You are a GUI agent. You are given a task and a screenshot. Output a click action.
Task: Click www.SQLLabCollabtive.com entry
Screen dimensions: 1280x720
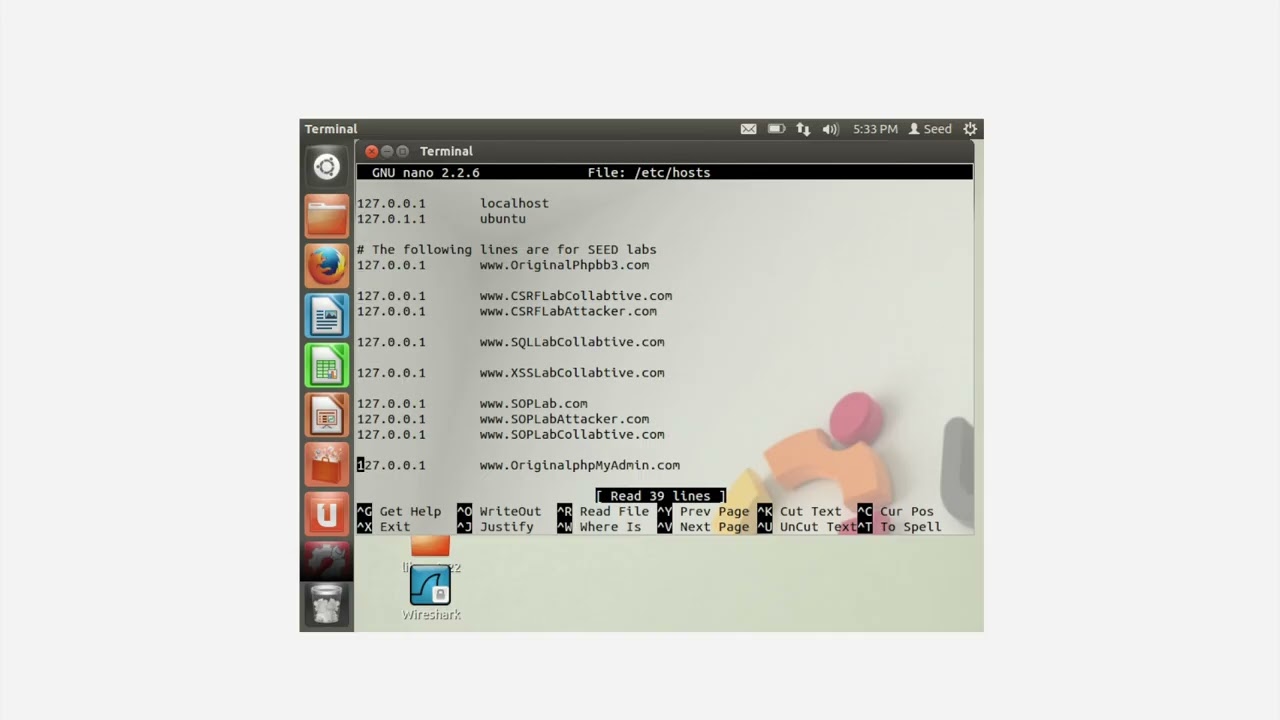tap(572, 342)
